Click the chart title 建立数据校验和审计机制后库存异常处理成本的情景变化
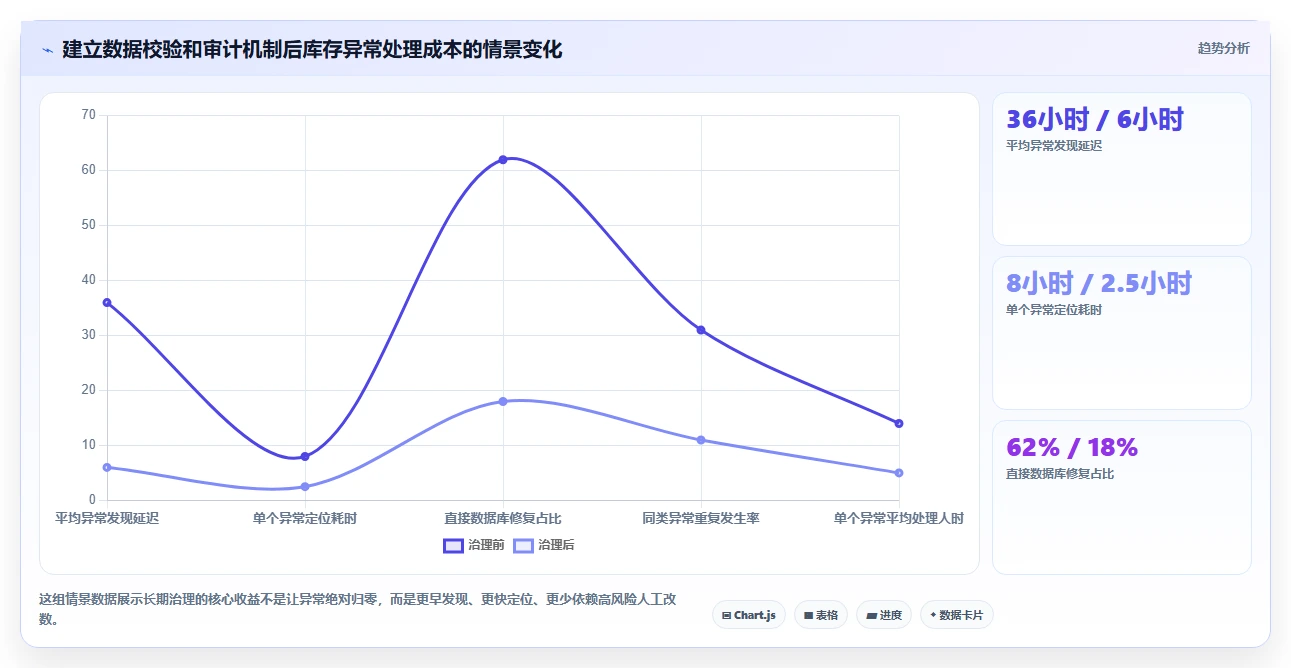The image size is (1291, 668). click(x=312, y=49)
